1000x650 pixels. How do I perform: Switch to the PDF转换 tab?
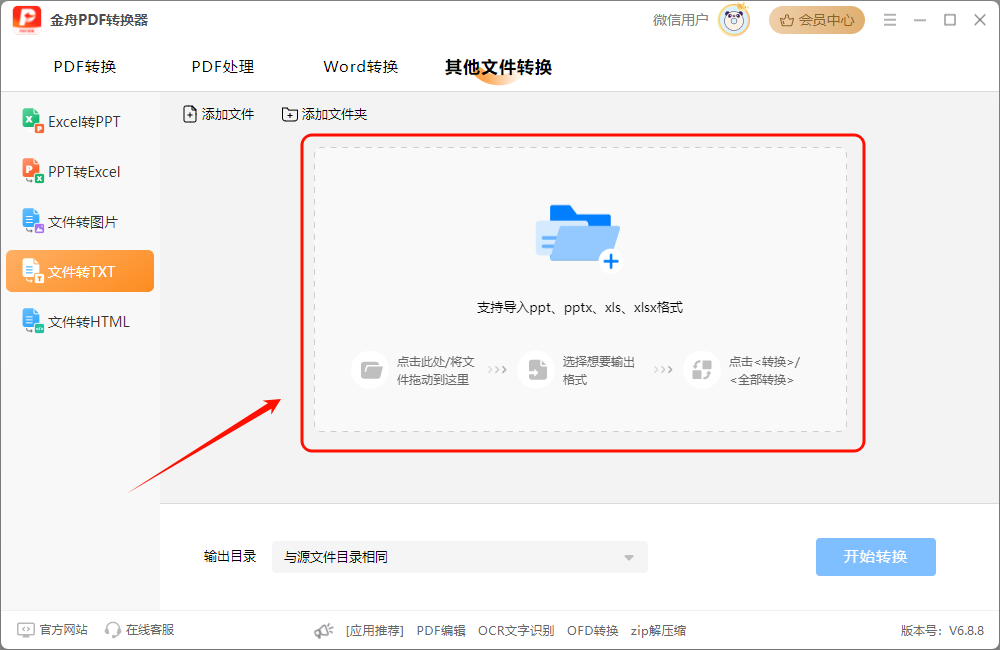click(x=85, y=66)
